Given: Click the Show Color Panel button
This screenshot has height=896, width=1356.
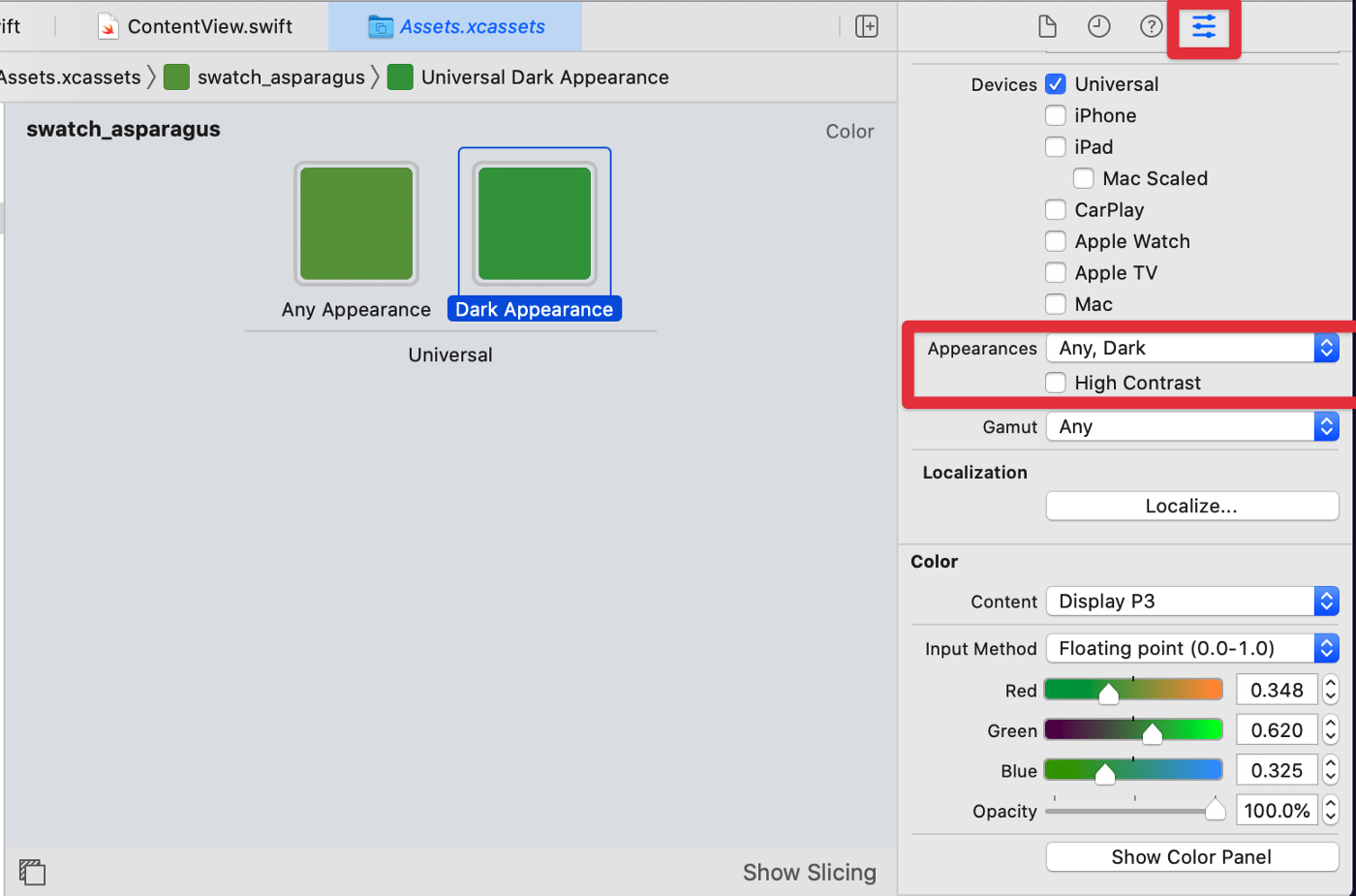Looking at the screenshot, I should click(1191, 857).
